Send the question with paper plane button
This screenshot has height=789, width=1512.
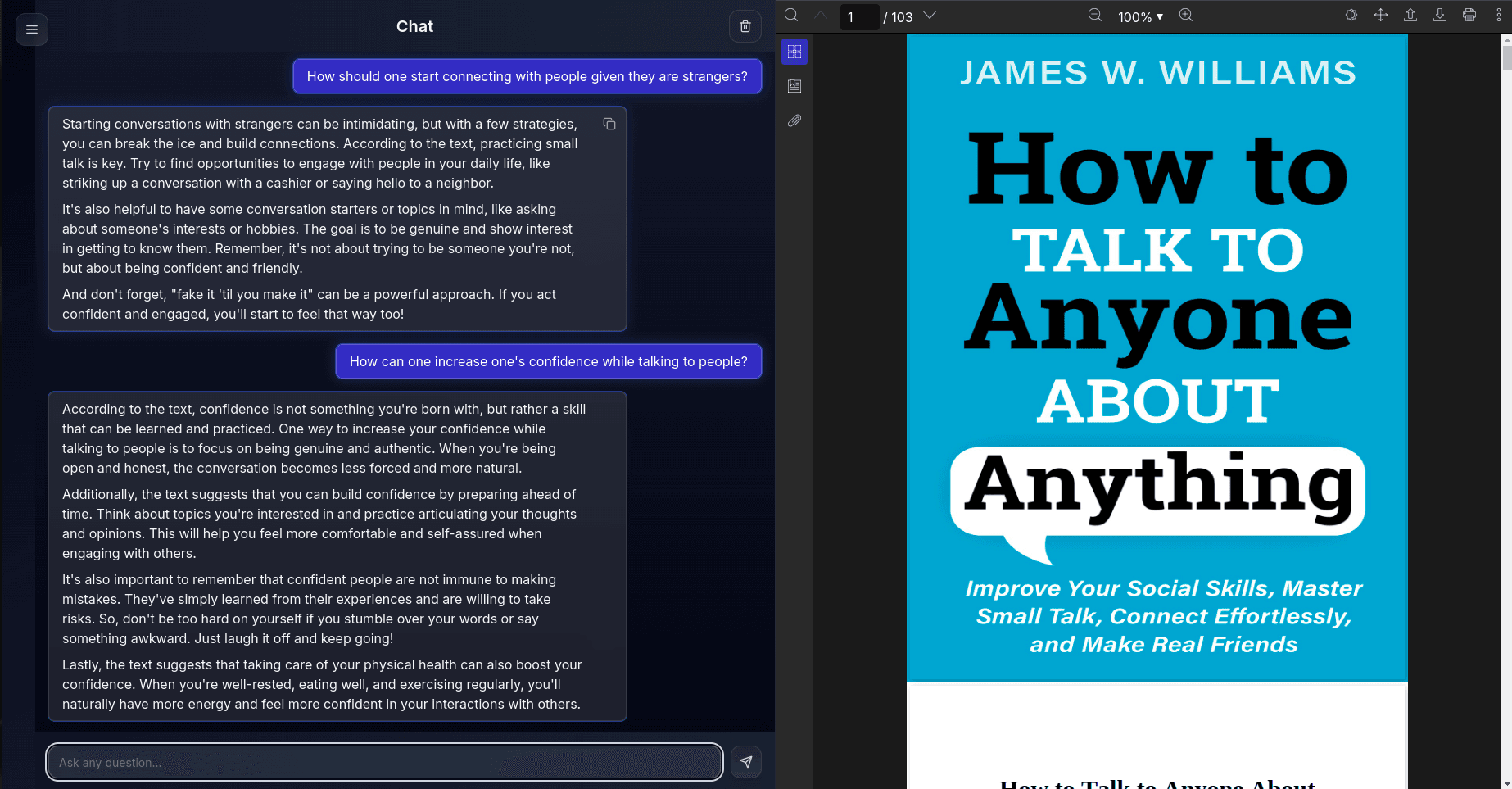pyautogui.click(x=746, y=762)
